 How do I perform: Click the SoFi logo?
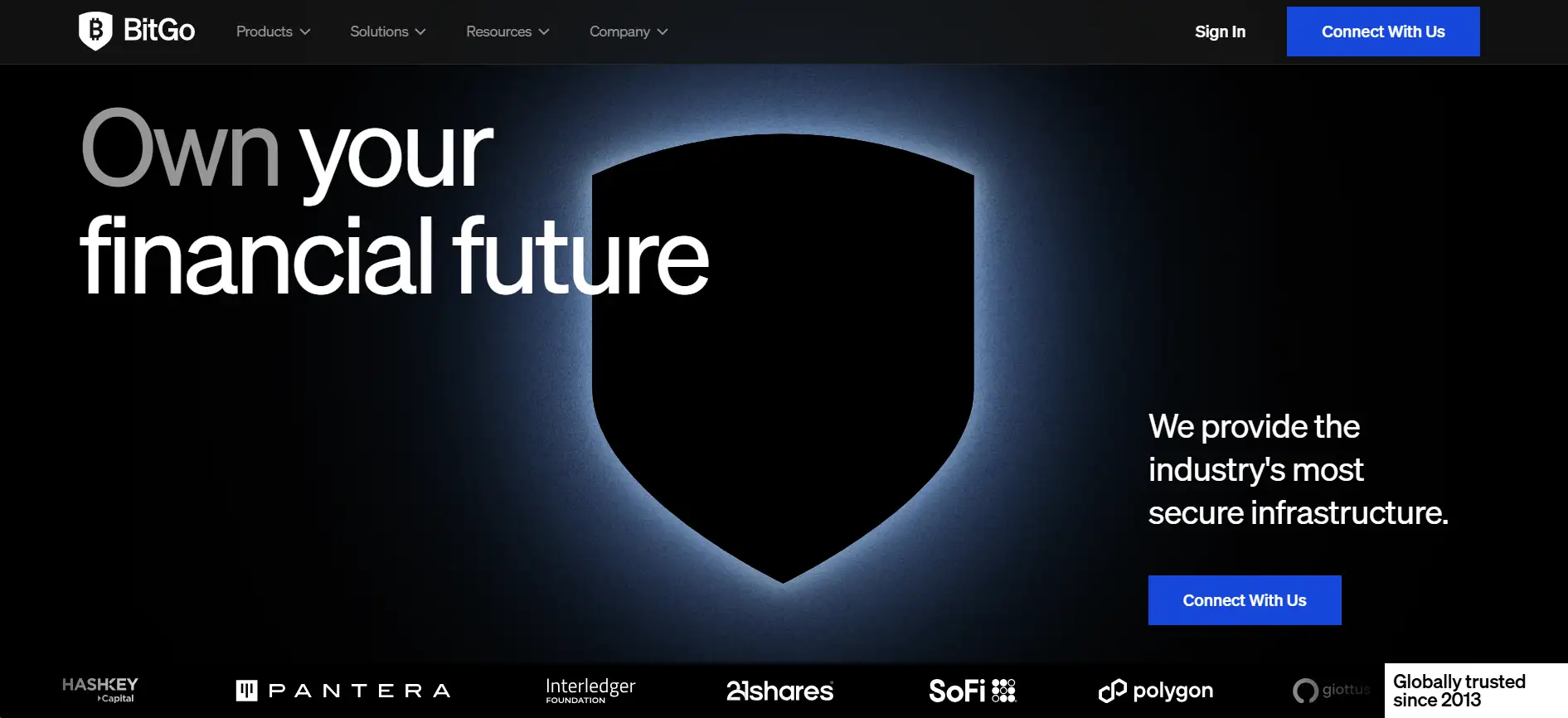(973, 691)
